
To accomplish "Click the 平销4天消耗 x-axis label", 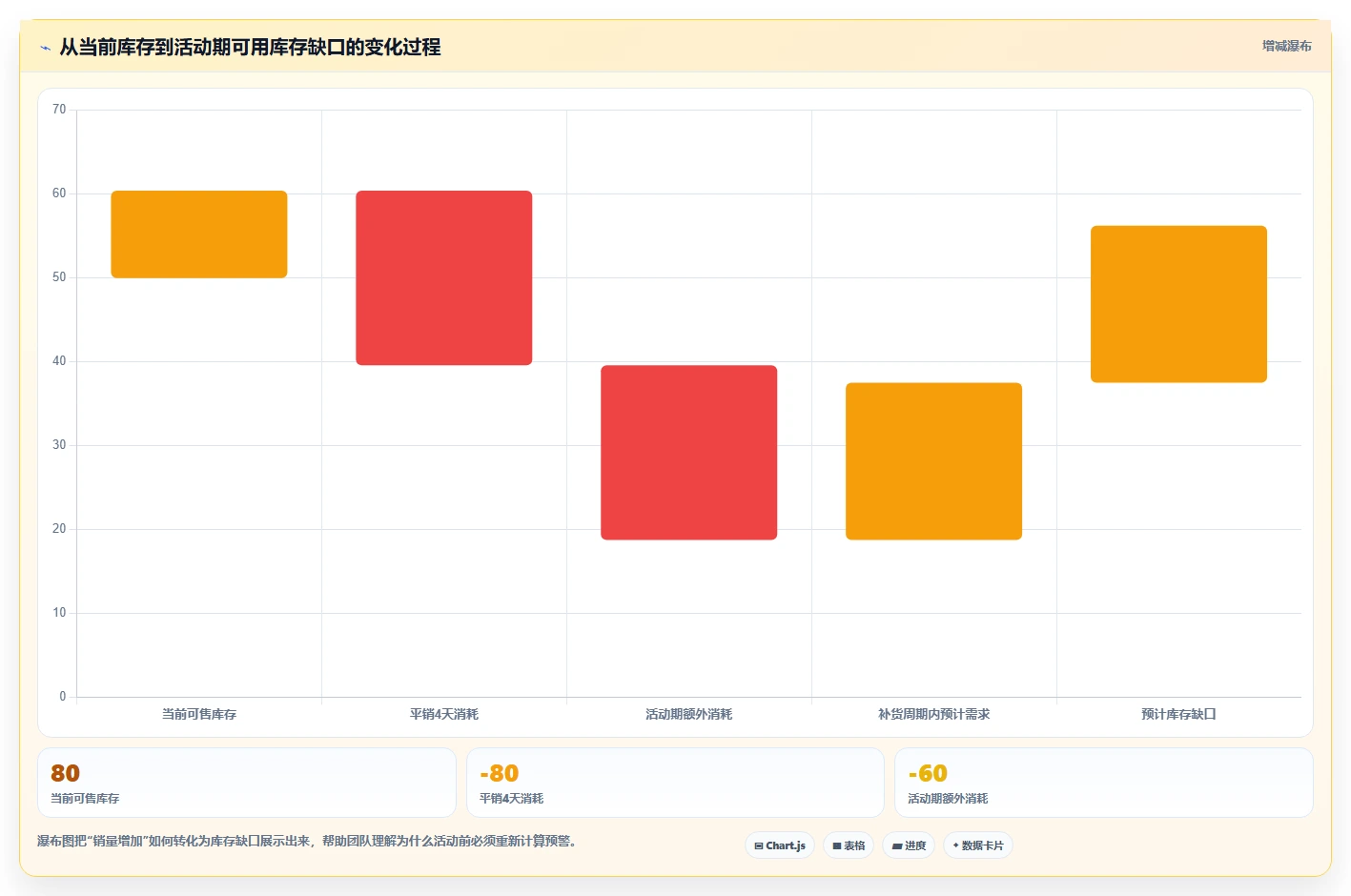I will [444, 714].
